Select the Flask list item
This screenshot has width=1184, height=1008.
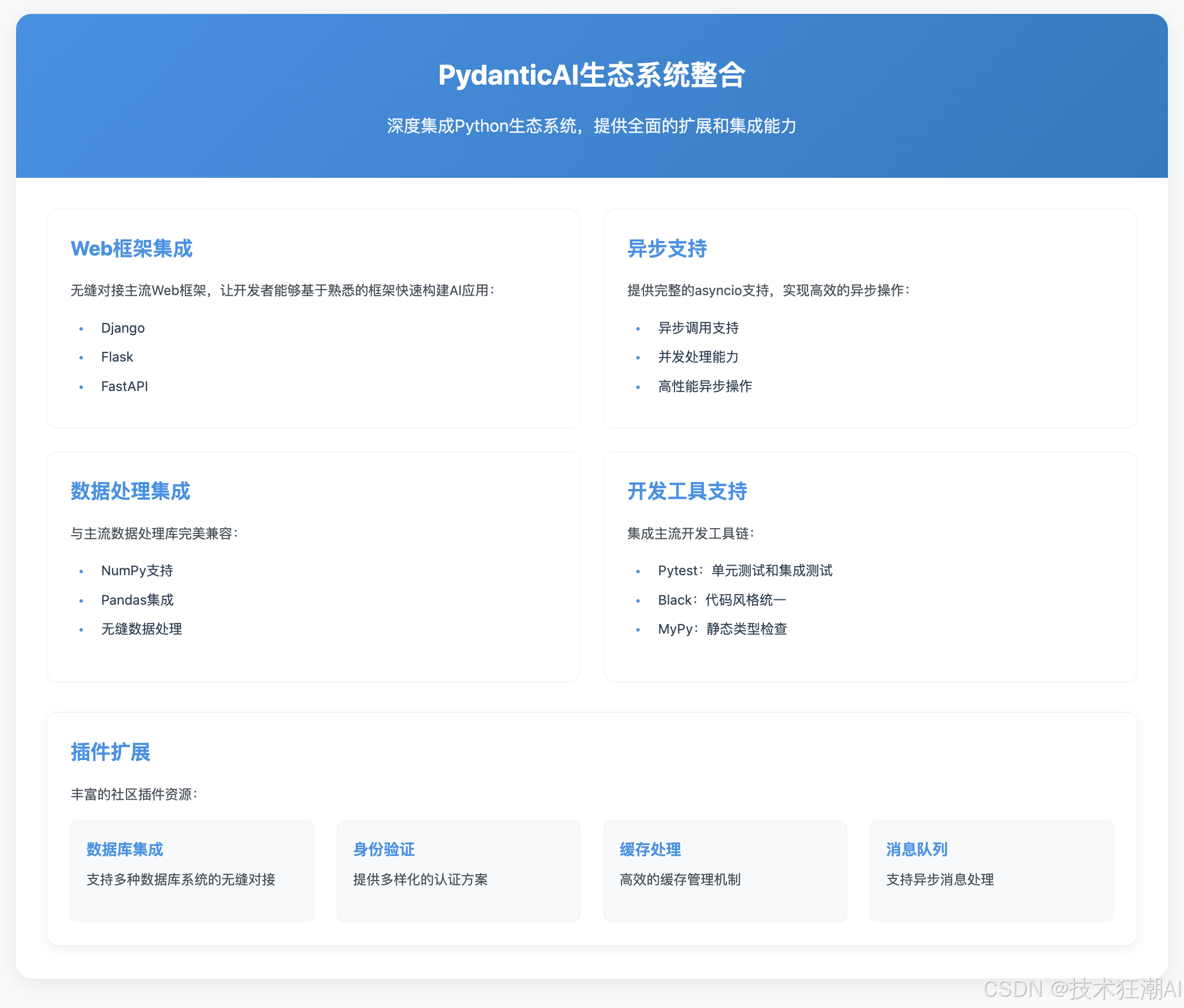(117, 357)
